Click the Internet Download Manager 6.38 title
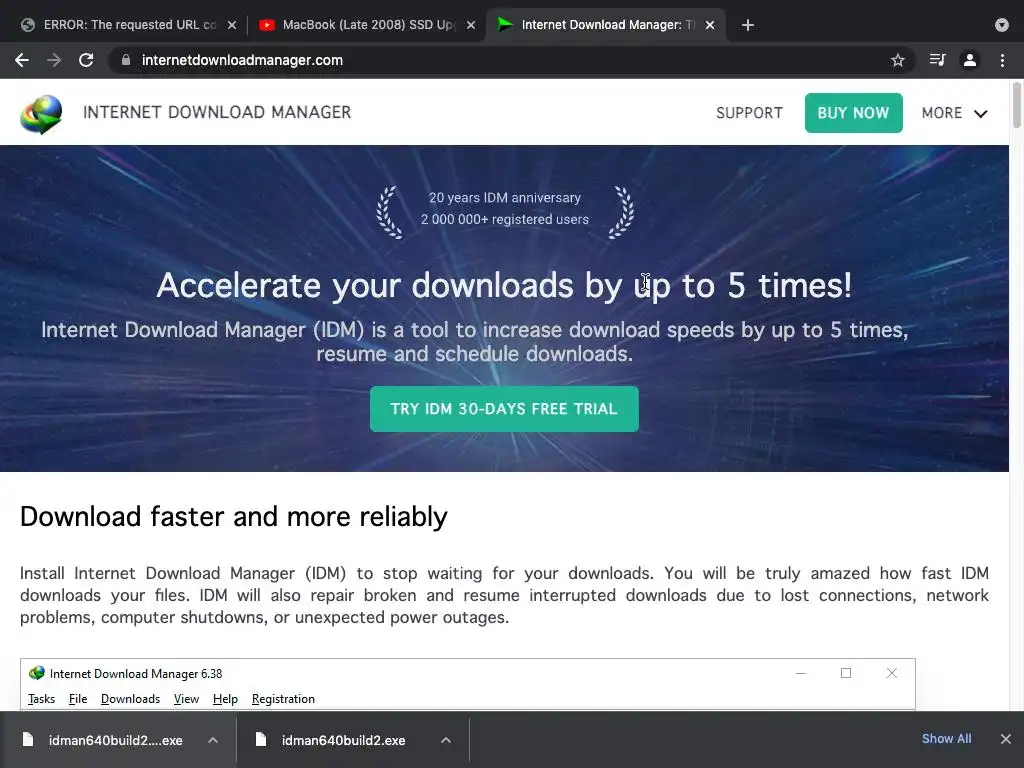 point(136,673)
